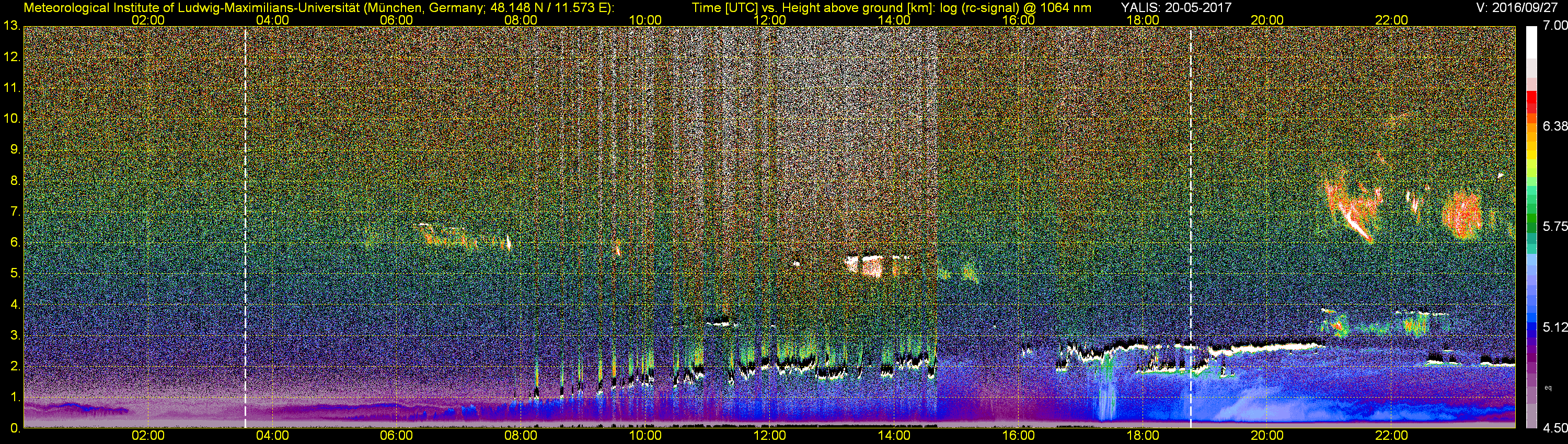Select 08:00 on the bottom time axis
This screenshot has height=444, width=1568.
pyautogui.click(x=521, y=436)
